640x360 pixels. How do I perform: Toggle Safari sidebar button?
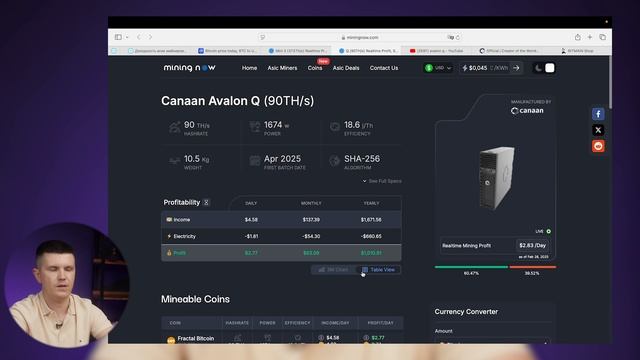tap(118, 37)
